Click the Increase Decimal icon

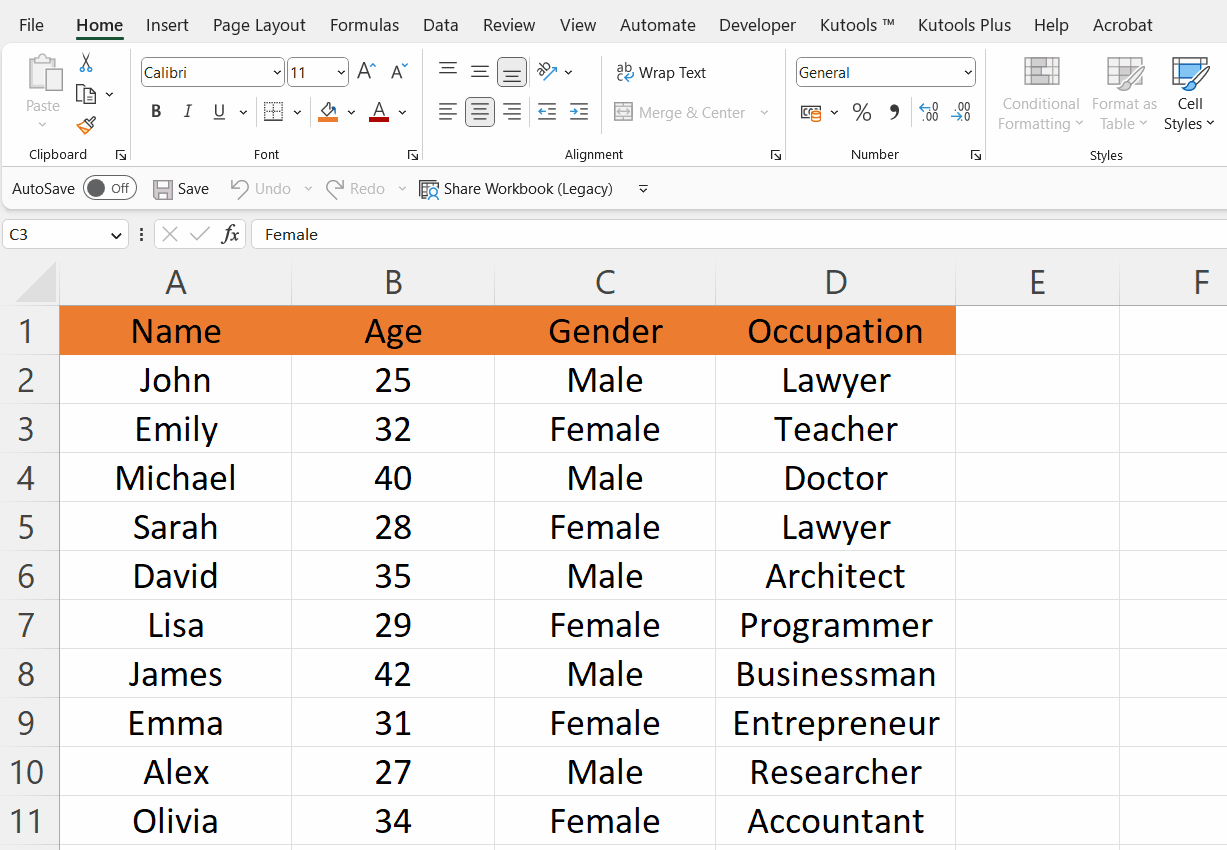tap(928, 113)
